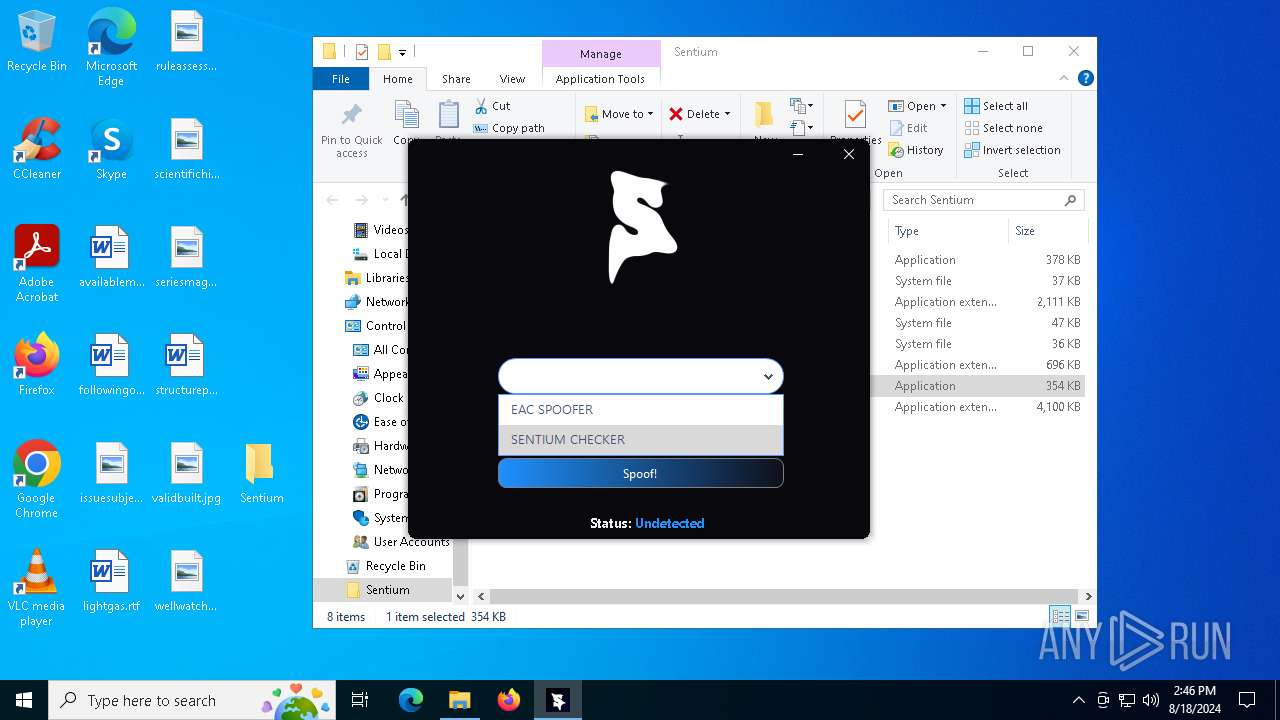
Task: Click Select none in Explorer ribbon
Action: point(1003,128)
